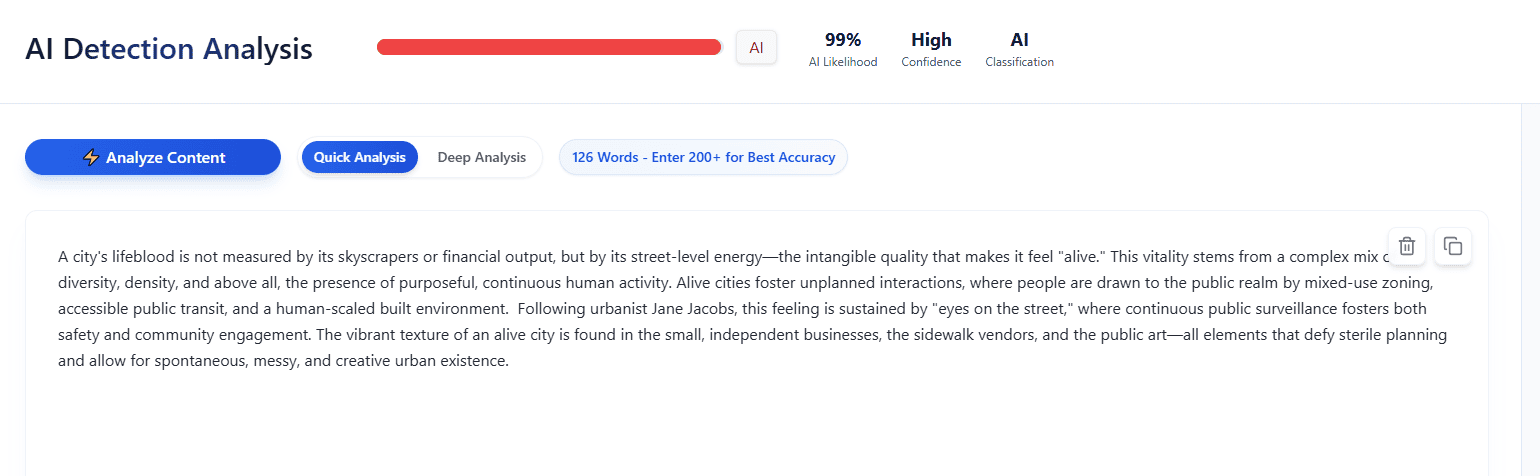Click the bold AI classification value
Screen dimensions: 1540x476
[x=1019, y=40]
